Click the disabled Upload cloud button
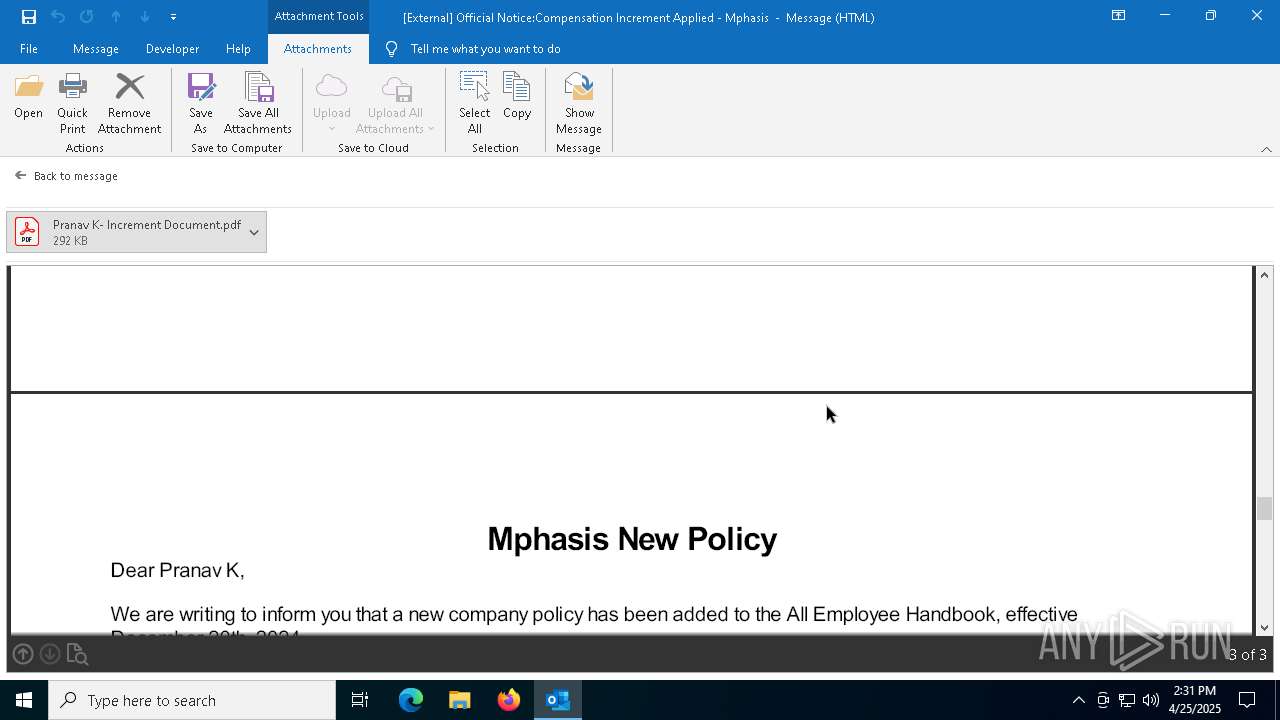Viewport: 1280px width, 720px height. [331, 104]
